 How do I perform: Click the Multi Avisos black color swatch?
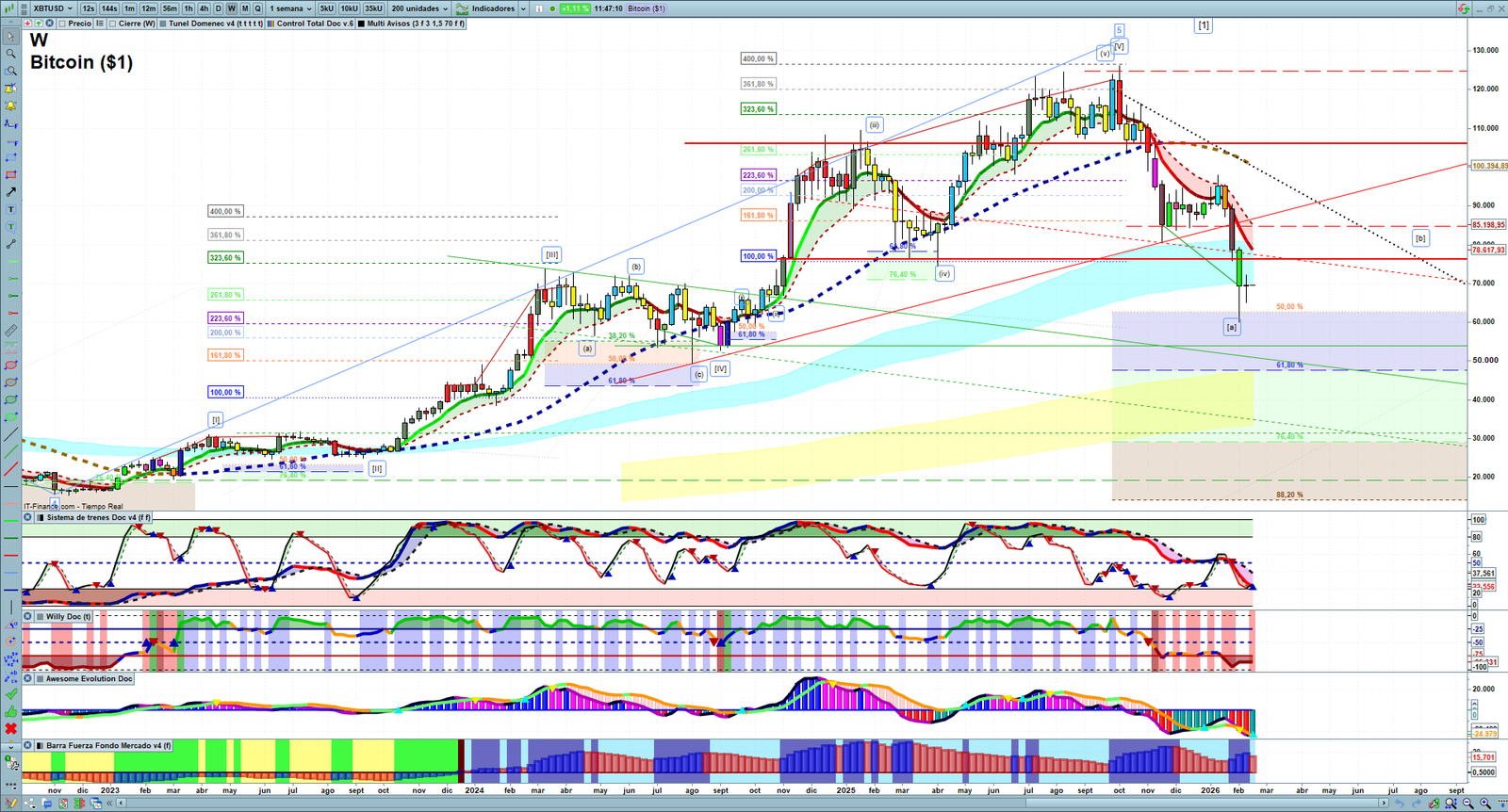(x=361, y=24)
